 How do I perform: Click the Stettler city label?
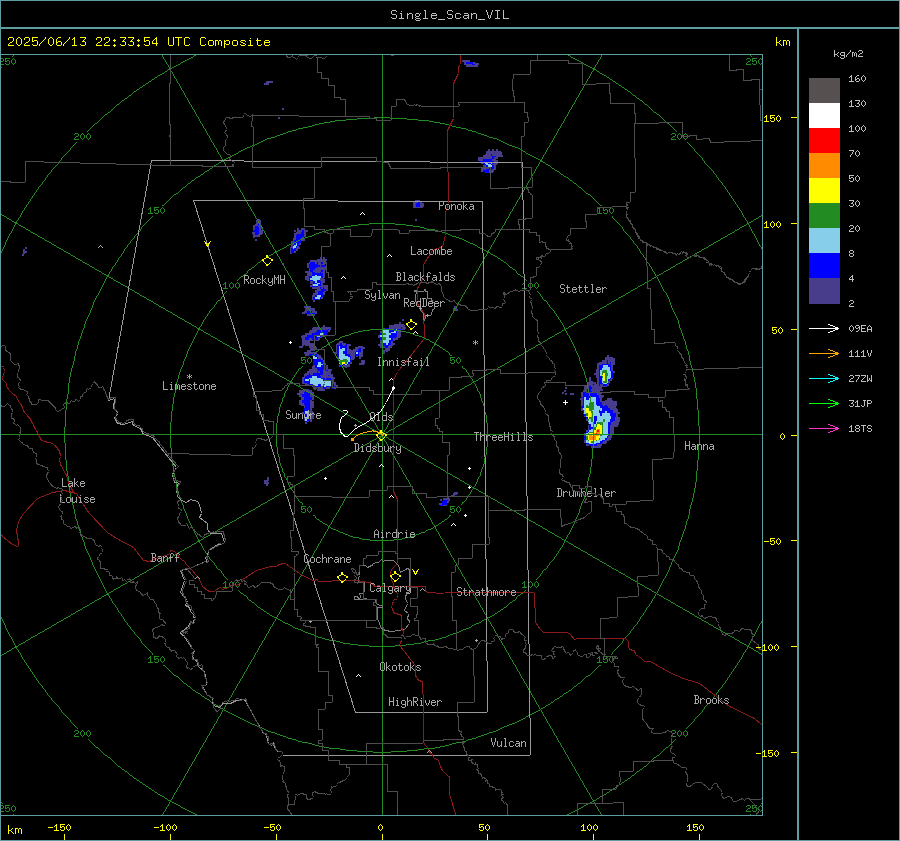583,289
